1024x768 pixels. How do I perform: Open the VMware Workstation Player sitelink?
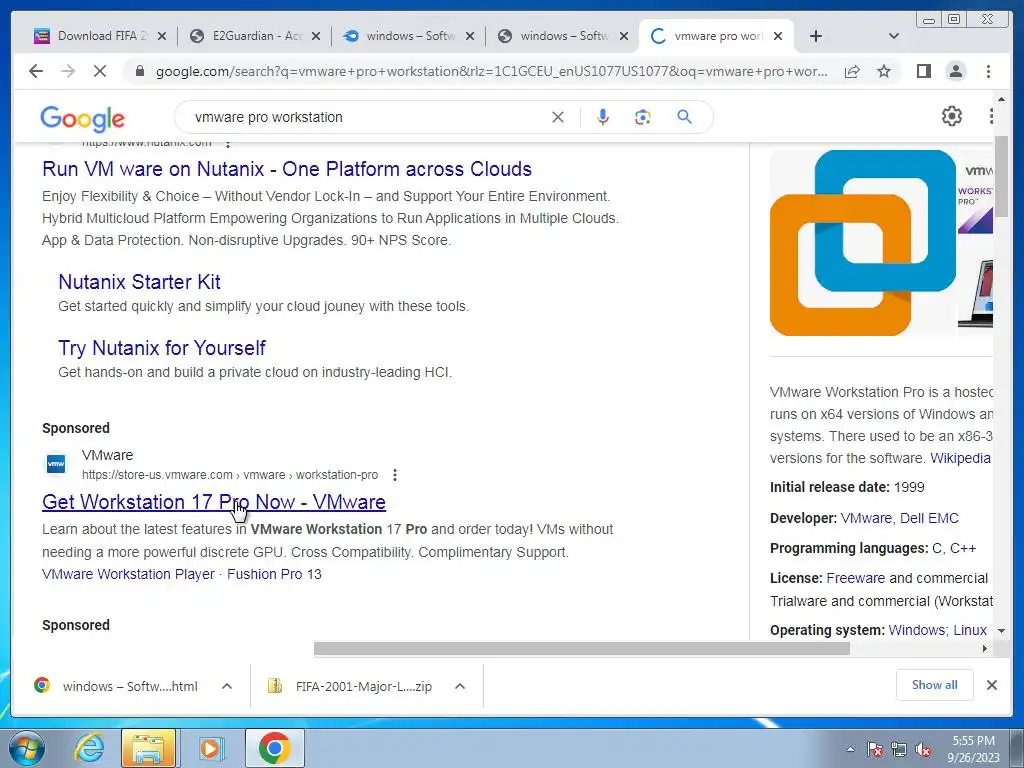128,574
